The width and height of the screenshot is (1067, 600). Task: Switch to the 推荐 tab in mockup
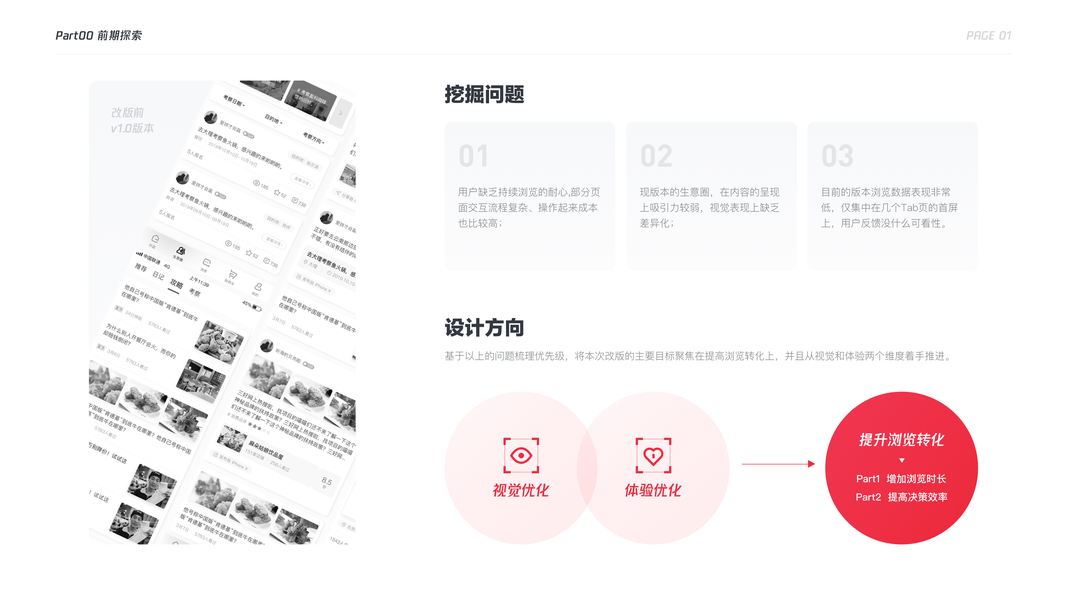[141, 267]
